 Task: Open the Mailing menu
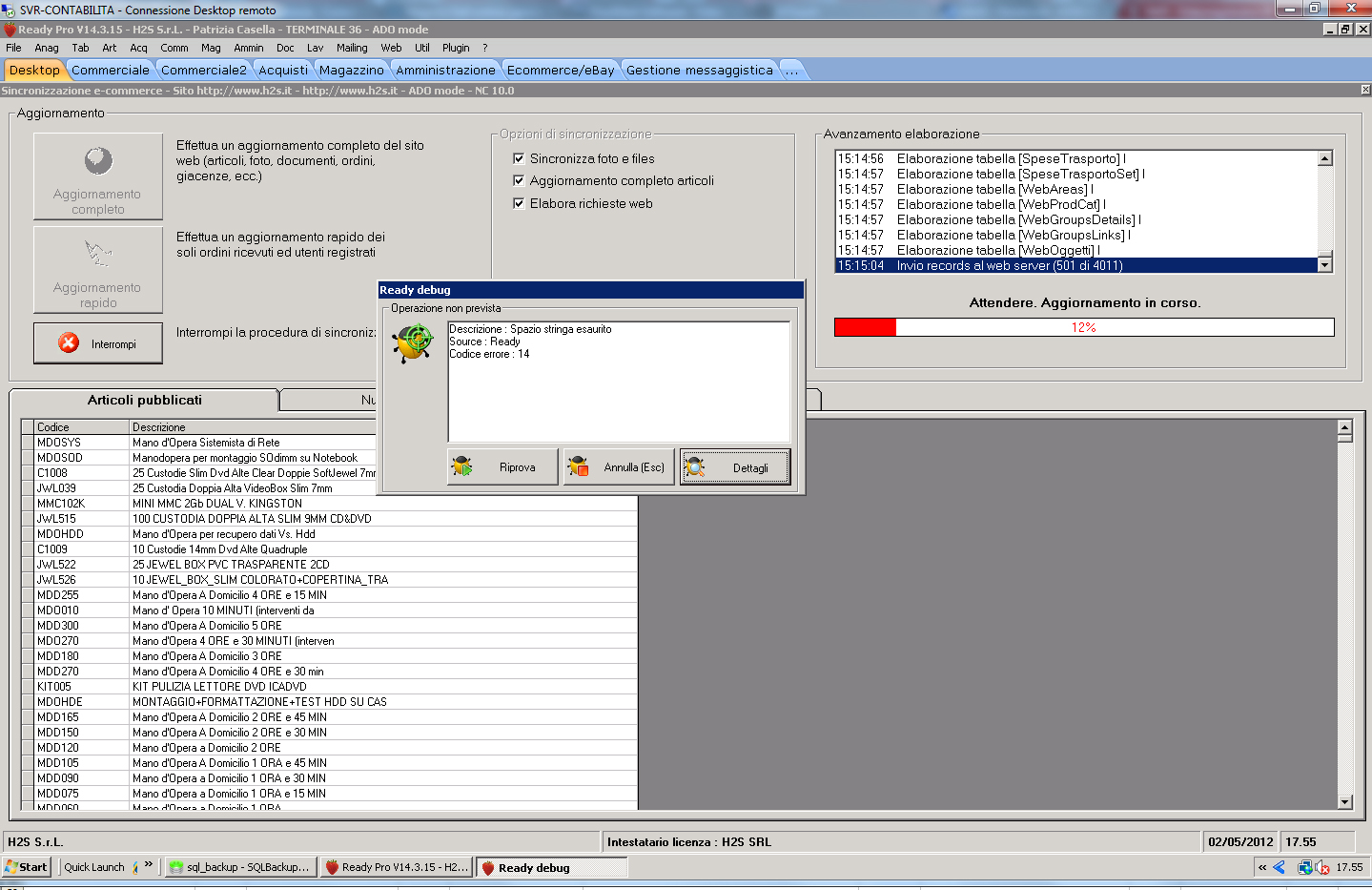352,48
